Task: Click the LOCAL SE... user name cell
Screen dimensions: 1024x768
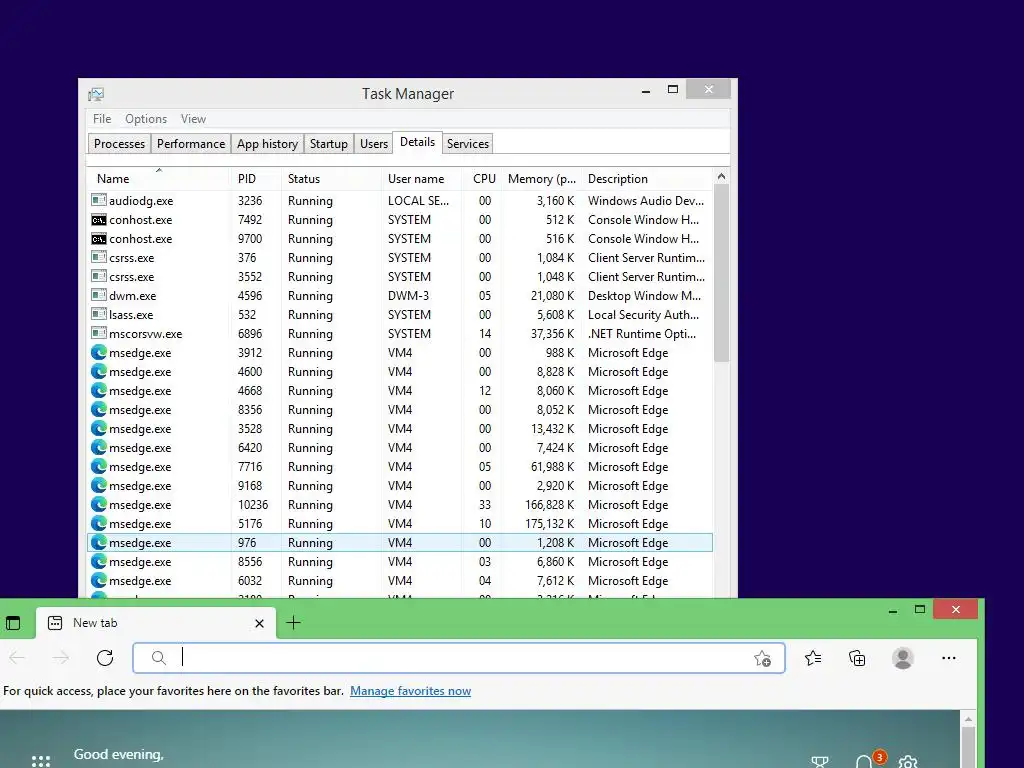Action: tap(418, 200)
